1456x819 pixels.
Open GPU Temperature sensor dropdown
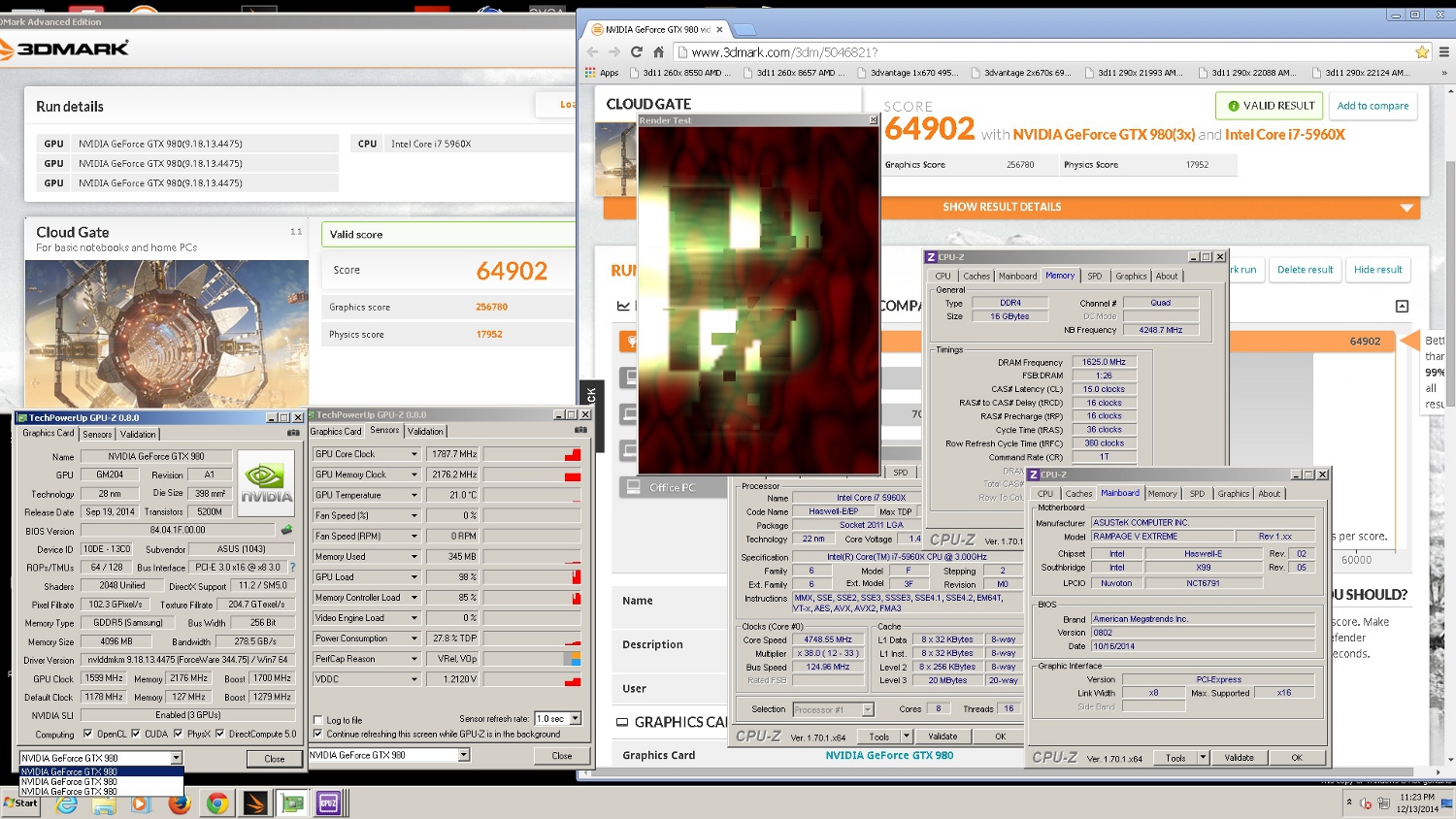[x=414, y=495]
